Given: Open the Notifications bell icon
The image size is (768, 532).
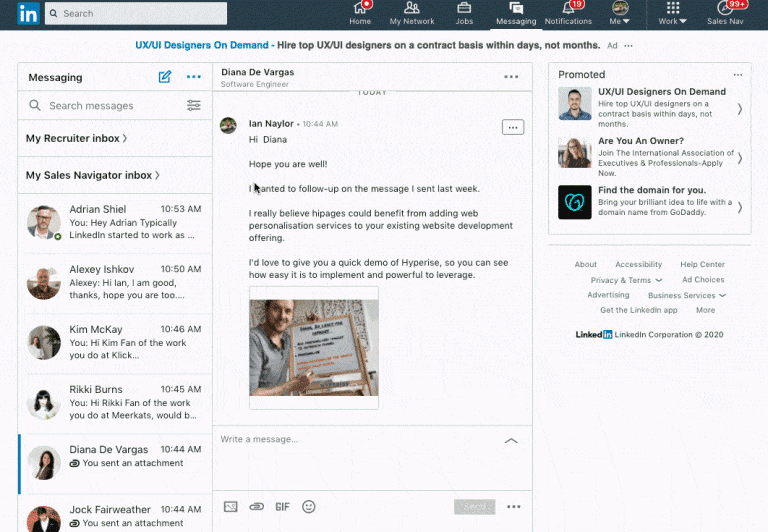Looking at the screenshot, I should point(568,14).
